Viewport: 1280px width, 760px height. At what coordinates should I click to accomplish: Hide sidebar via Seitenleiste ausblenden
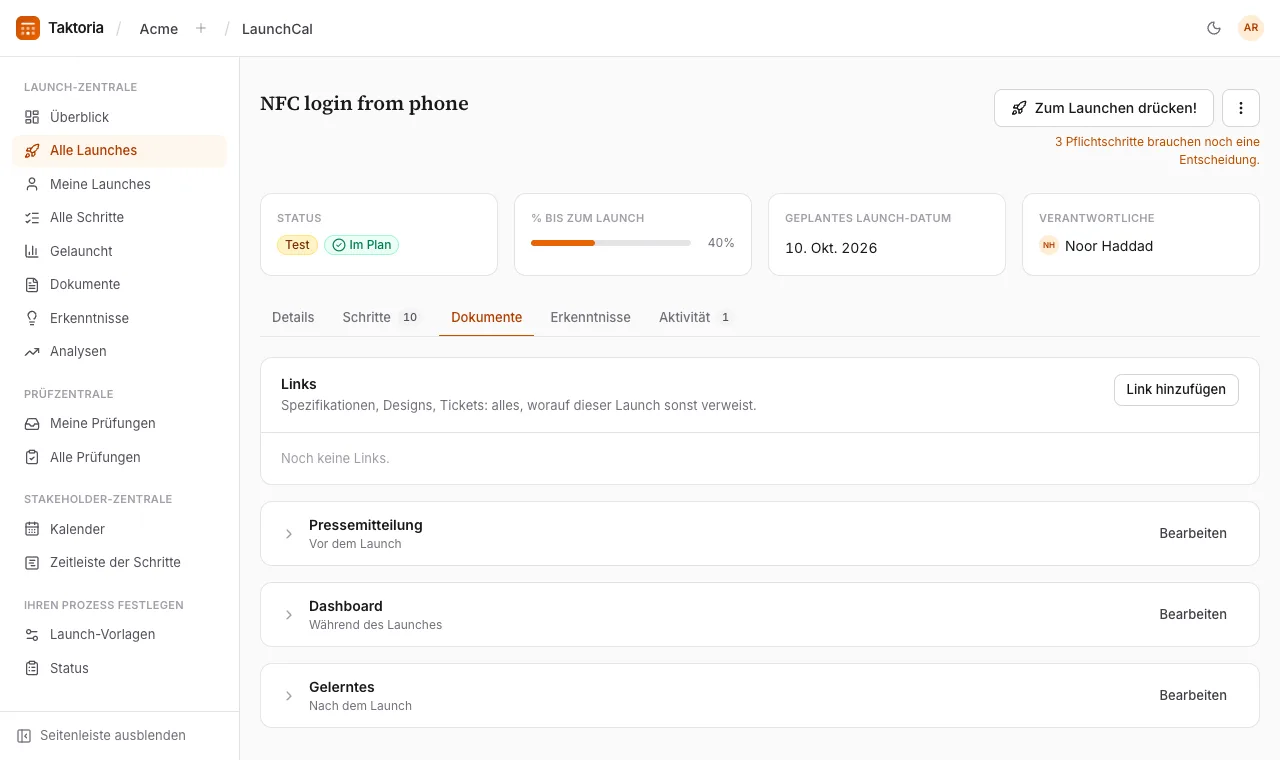click(102, 735)
